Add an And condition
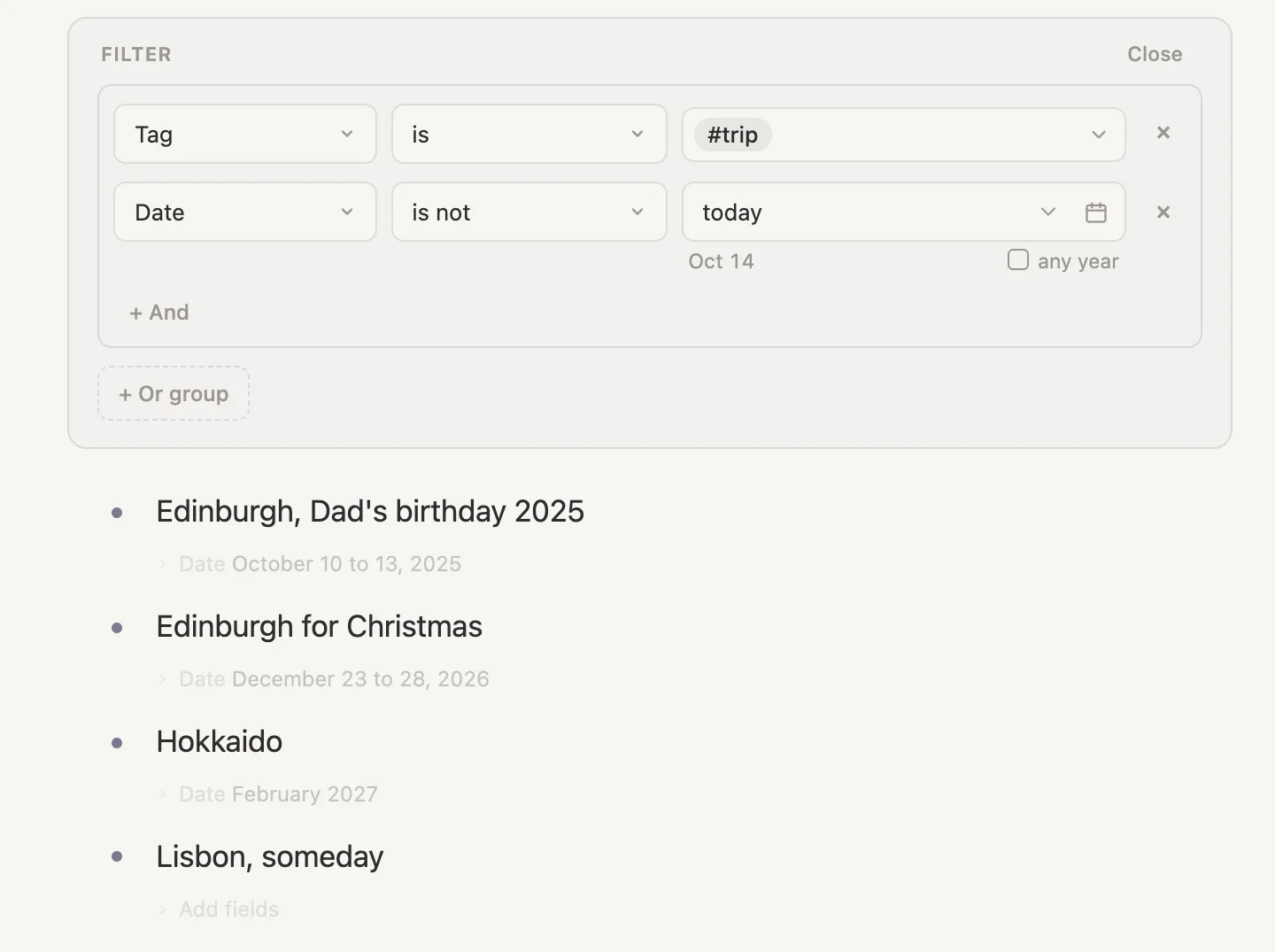 (159, 313)
